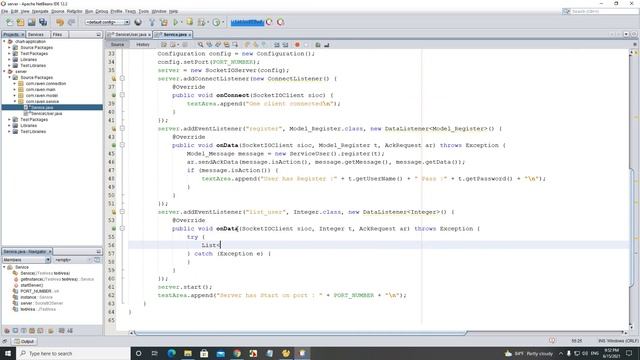Toggle Fully Qualified Names button in Navigator
The height and width of the screenshot is (360, 640).
(51, 331)
